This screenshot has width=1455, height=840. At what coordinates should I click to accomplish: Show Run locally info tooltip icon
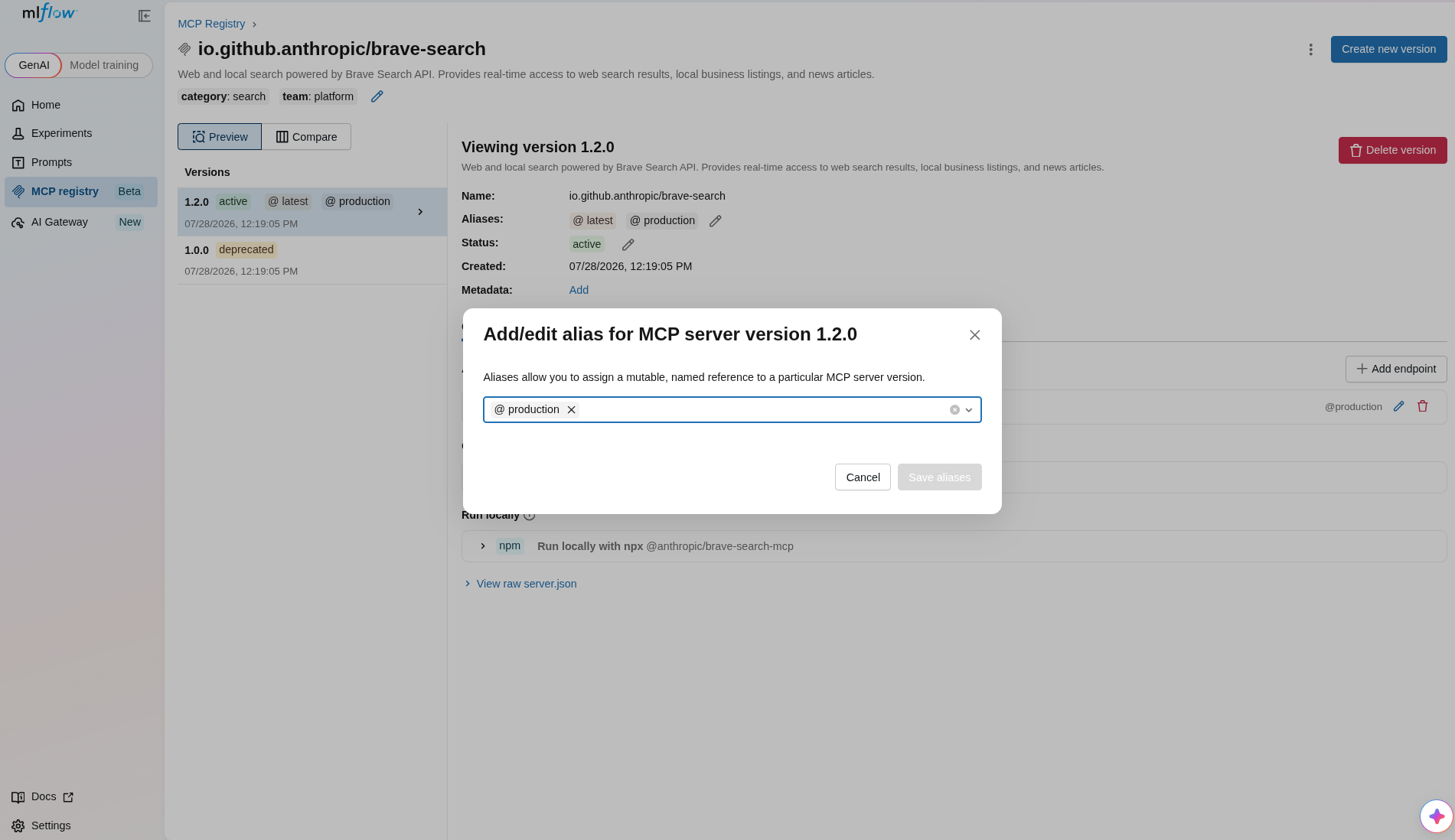529,516
